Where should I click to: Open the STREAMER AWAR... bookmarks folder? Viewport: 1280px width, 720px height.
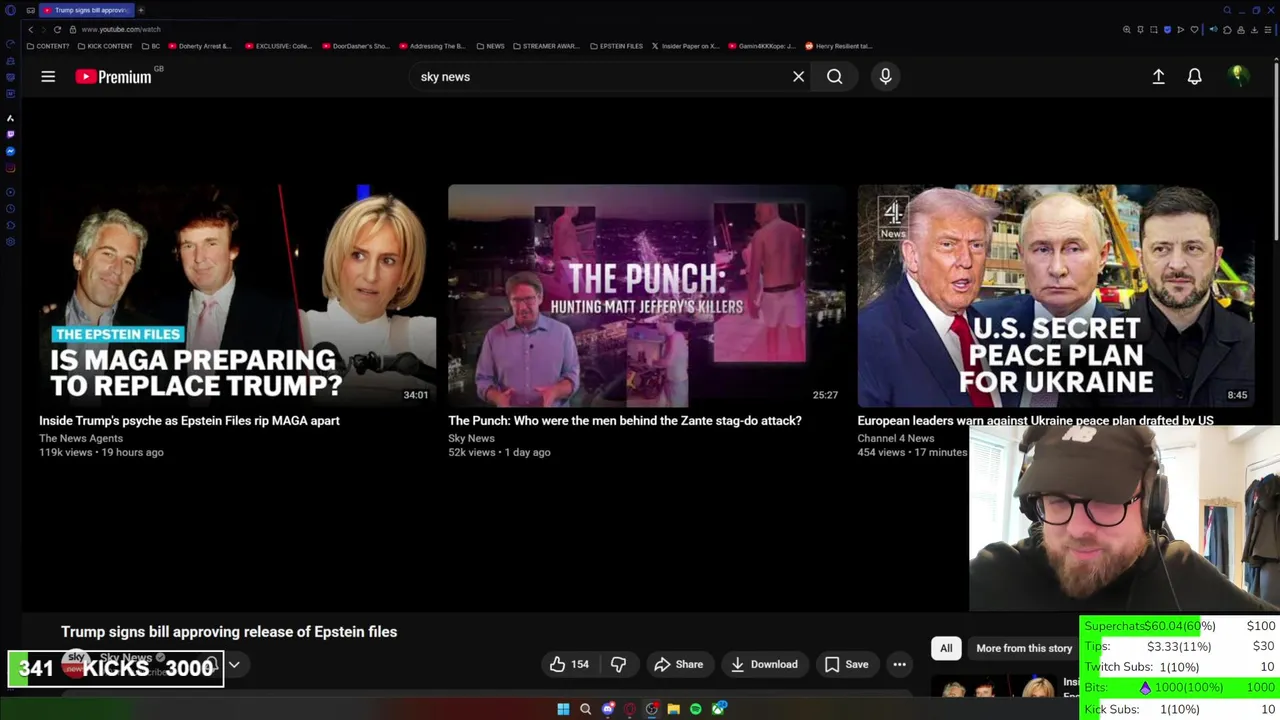click(545, 46)
